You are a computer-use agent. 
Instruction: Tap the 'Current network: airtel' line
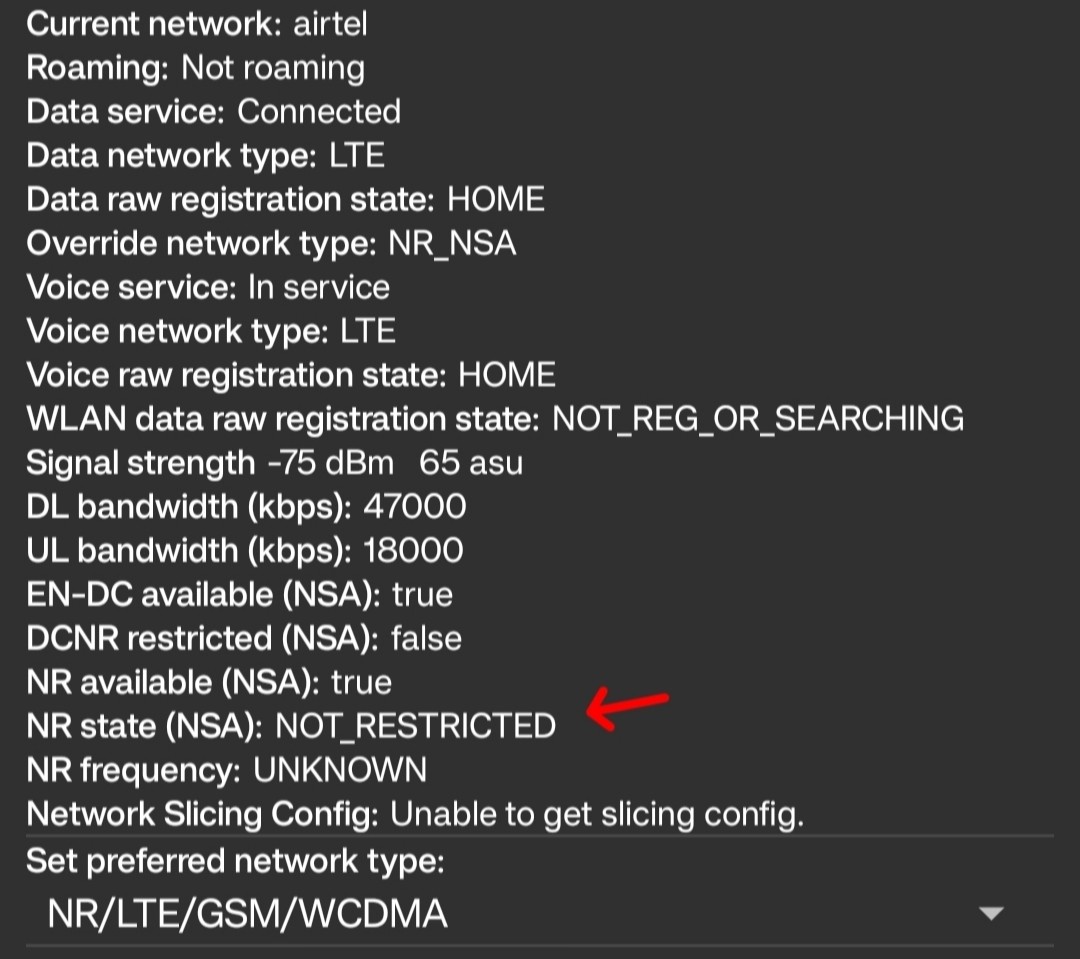click(197, 24)
